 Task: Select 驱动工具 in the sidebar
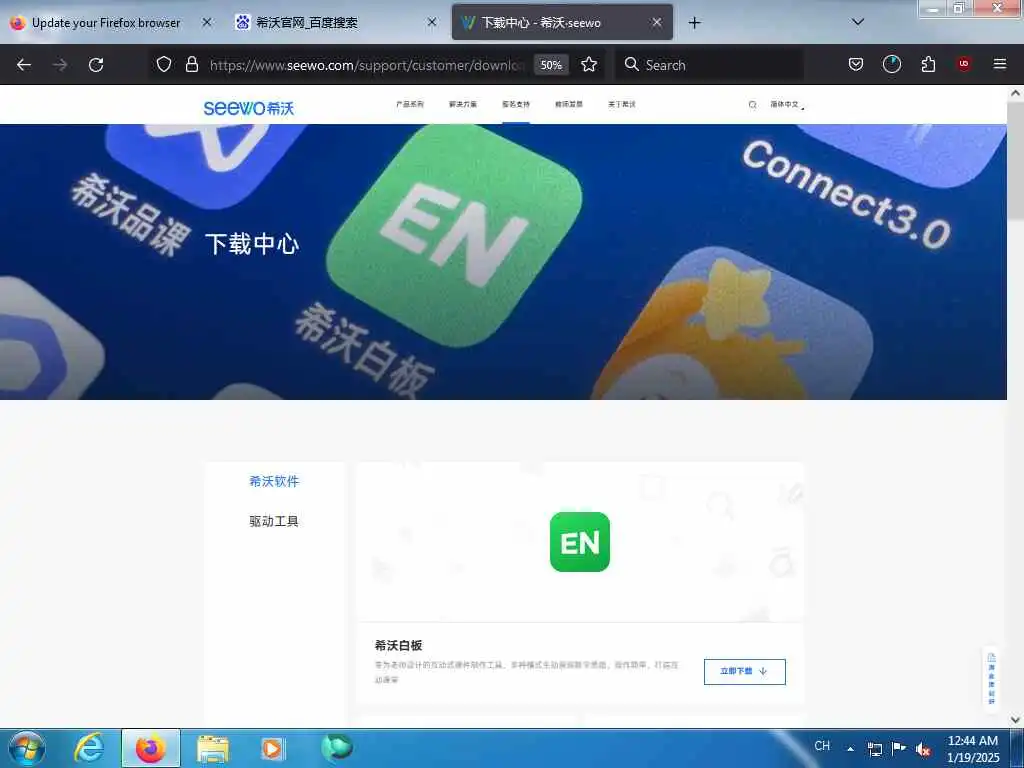coord(274,521)
